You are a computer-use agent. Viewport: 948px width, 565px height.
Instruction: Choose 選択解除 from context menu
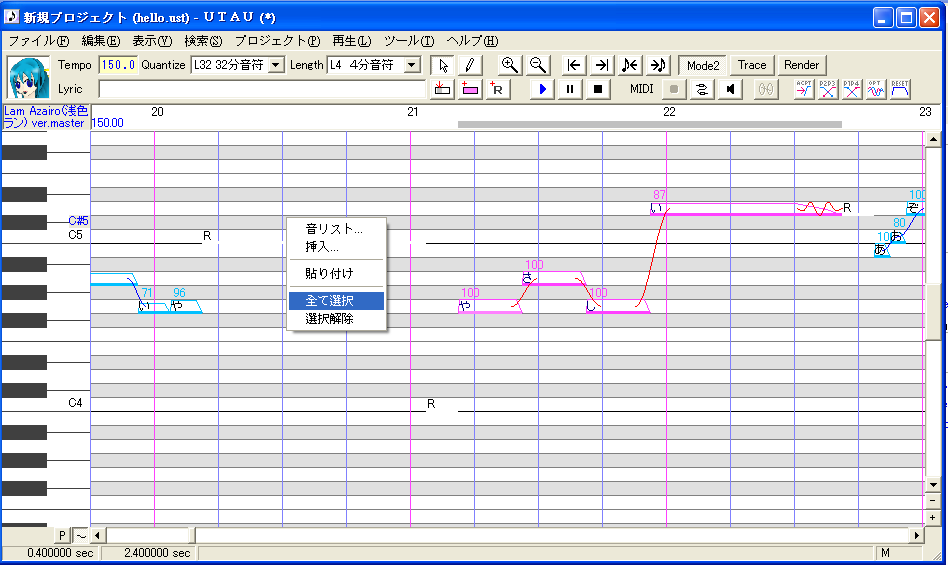tap(336, 318)
